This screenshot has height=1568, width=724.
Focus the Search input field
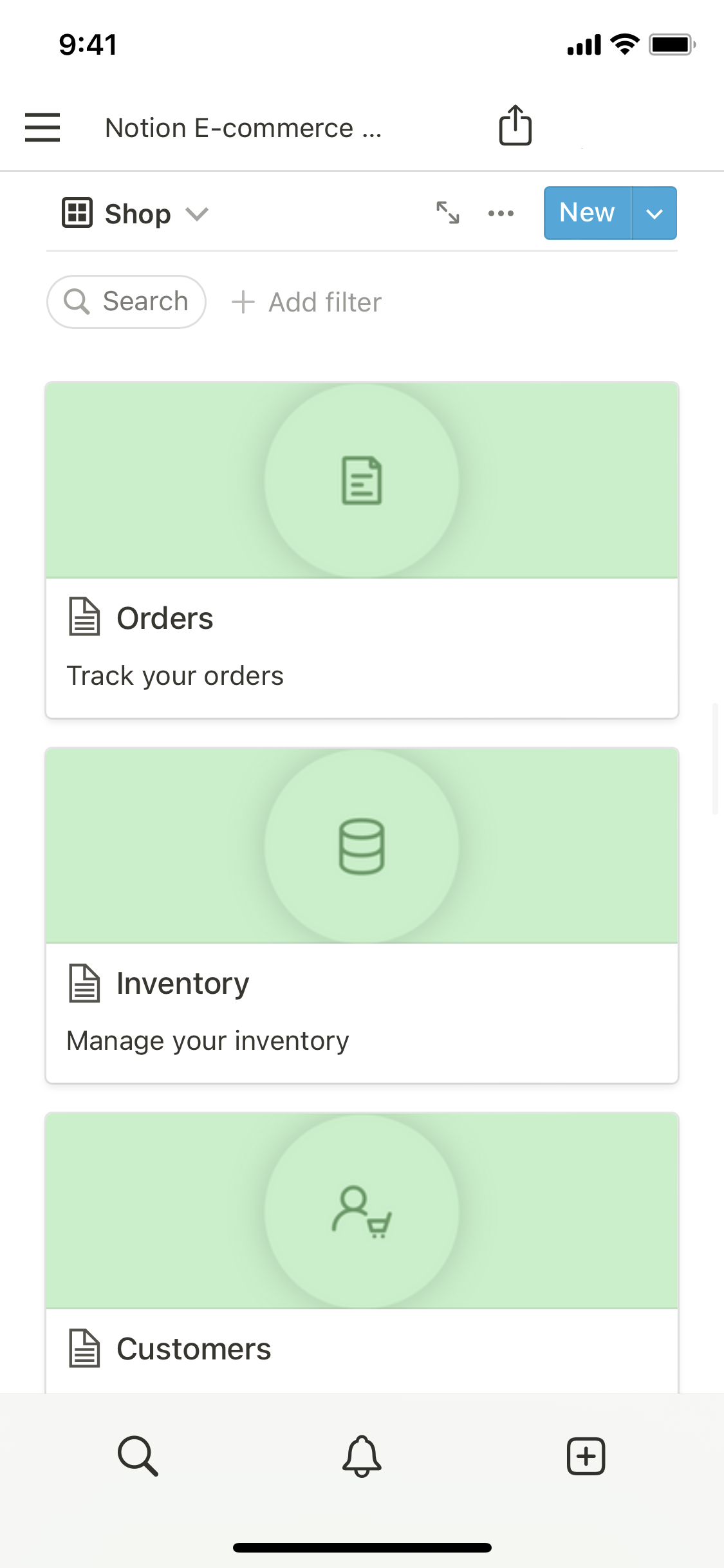pyautogui.click(x=127, y=302)
